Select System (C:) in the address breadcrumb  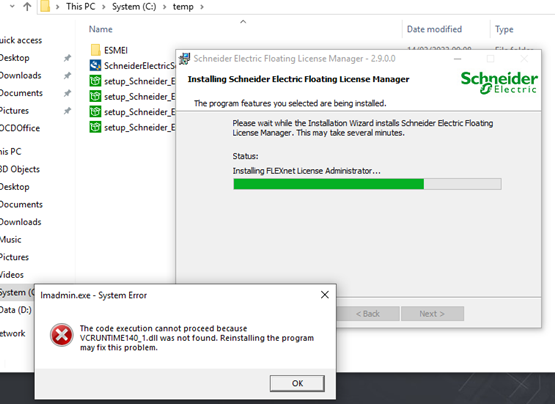click(134, 7)
